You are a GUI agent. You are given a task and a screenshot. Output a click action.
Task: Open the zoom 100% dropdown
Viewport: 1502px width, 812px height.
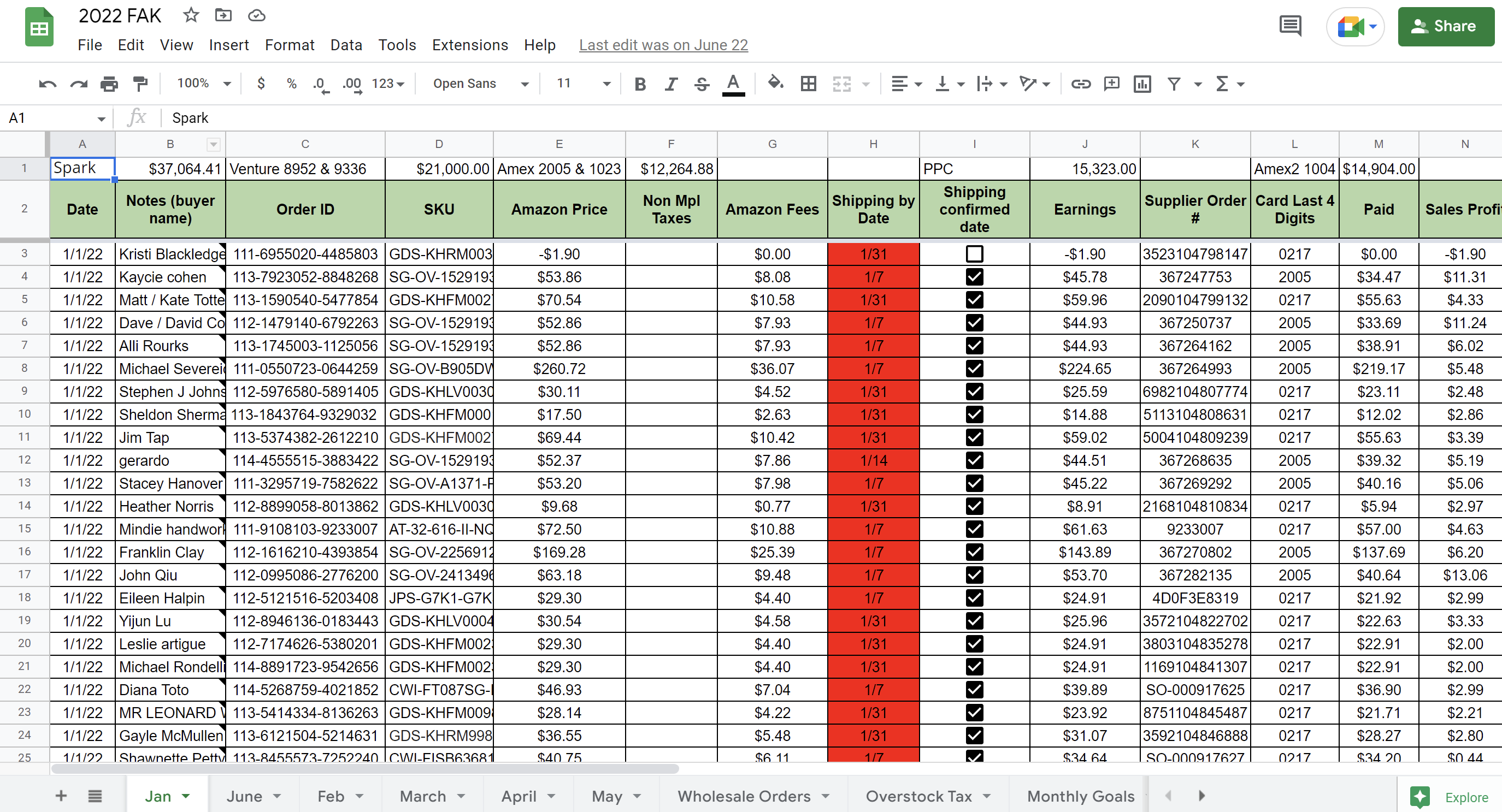click(203, 84)
